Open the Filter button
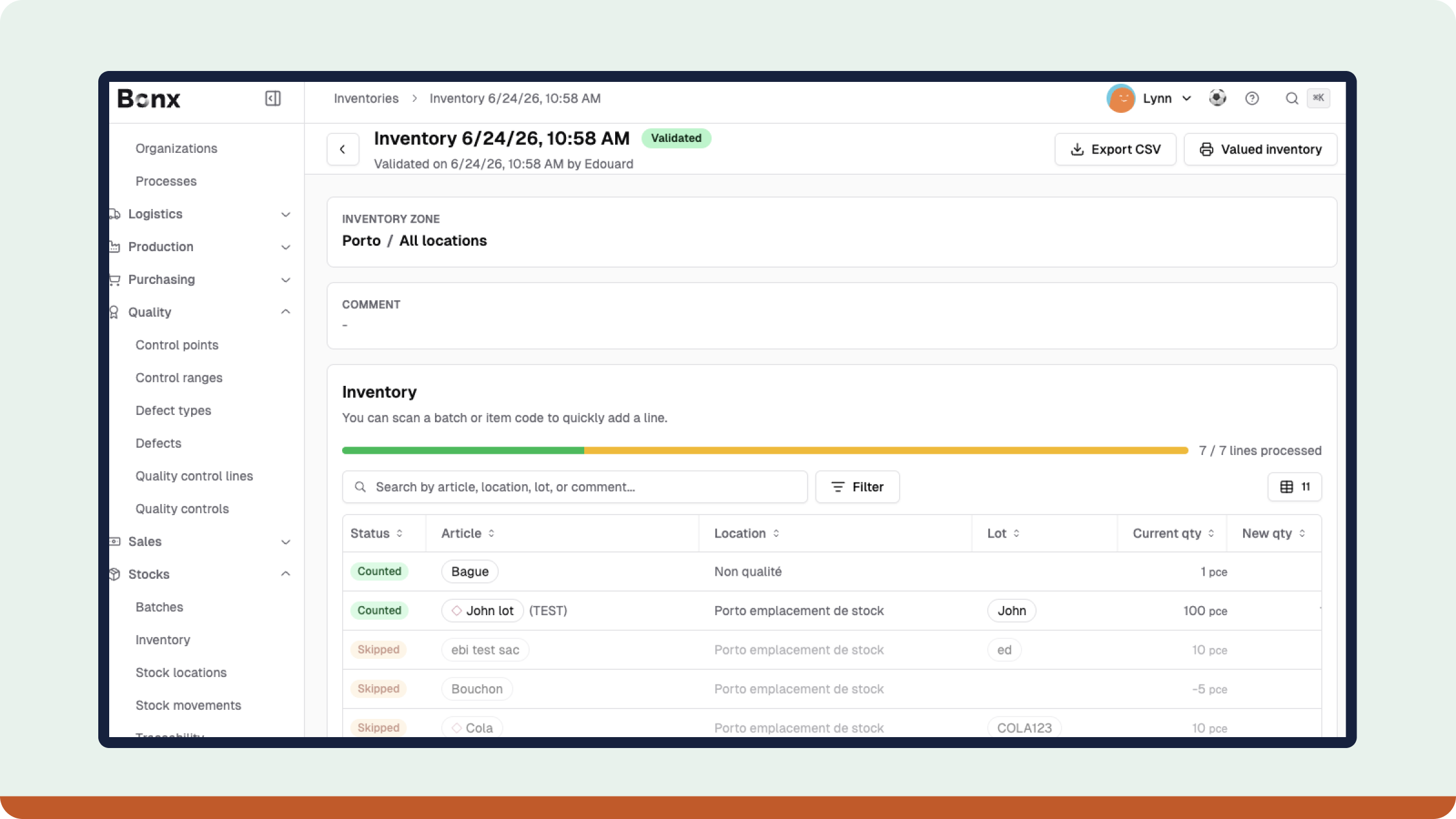The height and width of the screenshot is (819, 1456). click(857, 487)
